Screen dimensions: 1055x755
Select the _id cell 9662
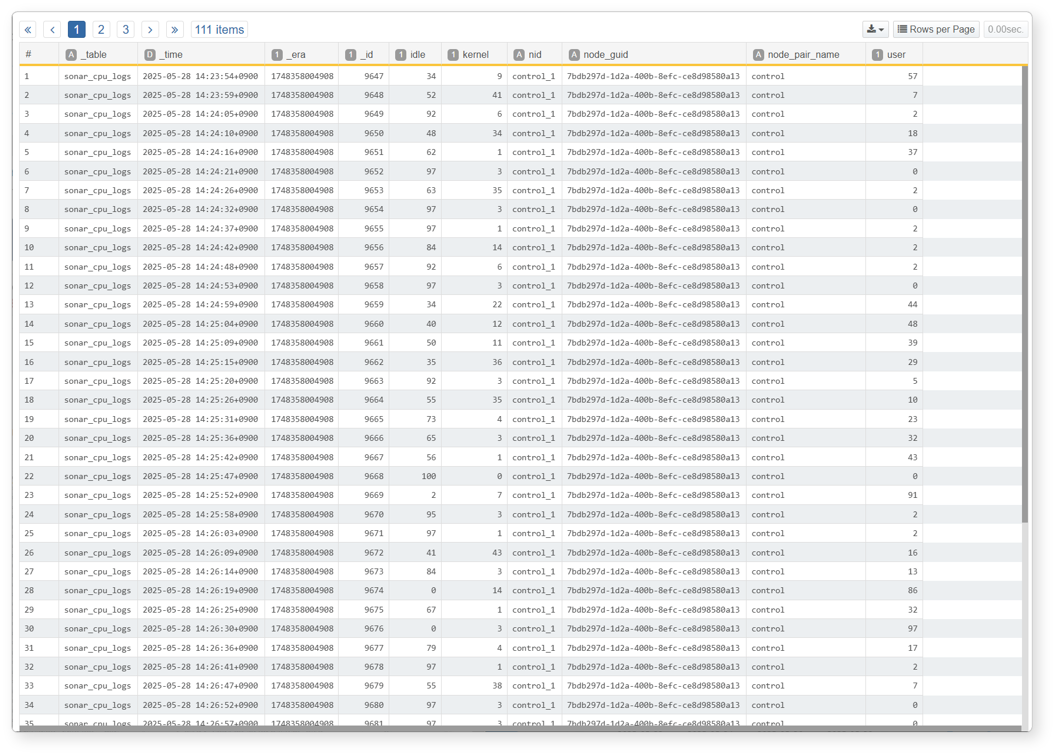[x=364, y=362]
